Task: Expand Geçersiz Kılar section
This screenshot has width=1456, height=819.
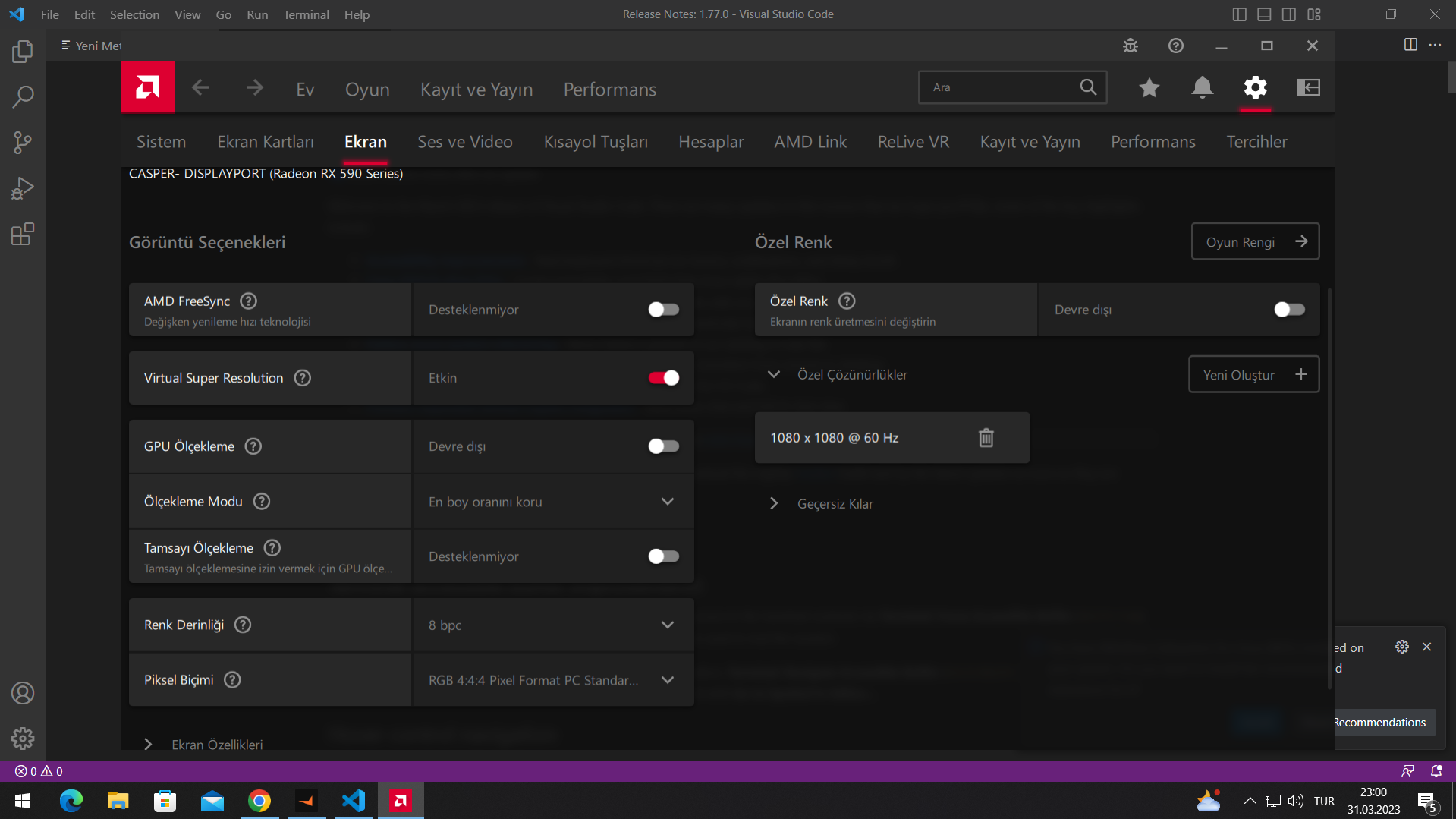Action: (x=774, y=503)
